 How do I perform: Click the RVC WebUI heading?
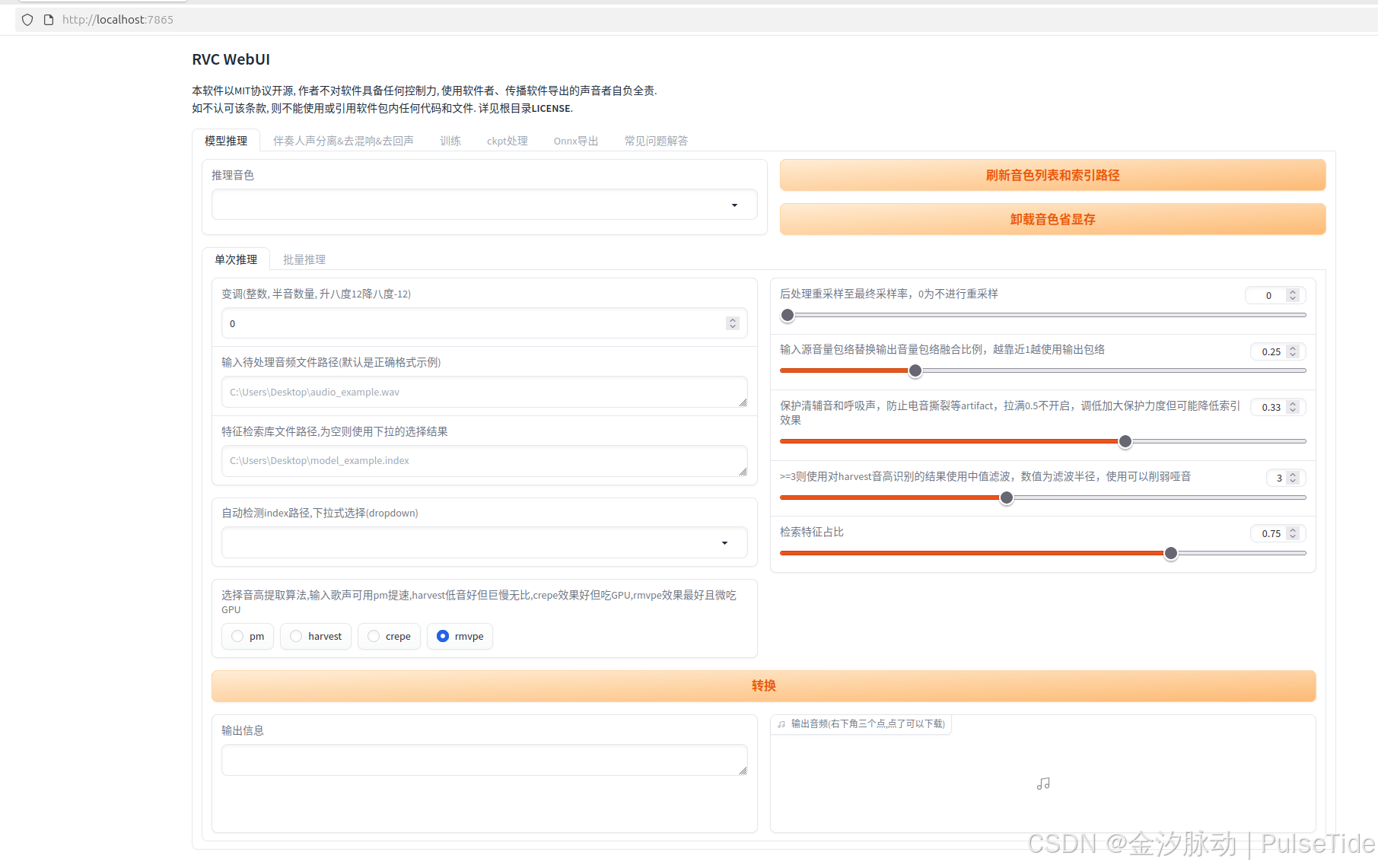231,59
